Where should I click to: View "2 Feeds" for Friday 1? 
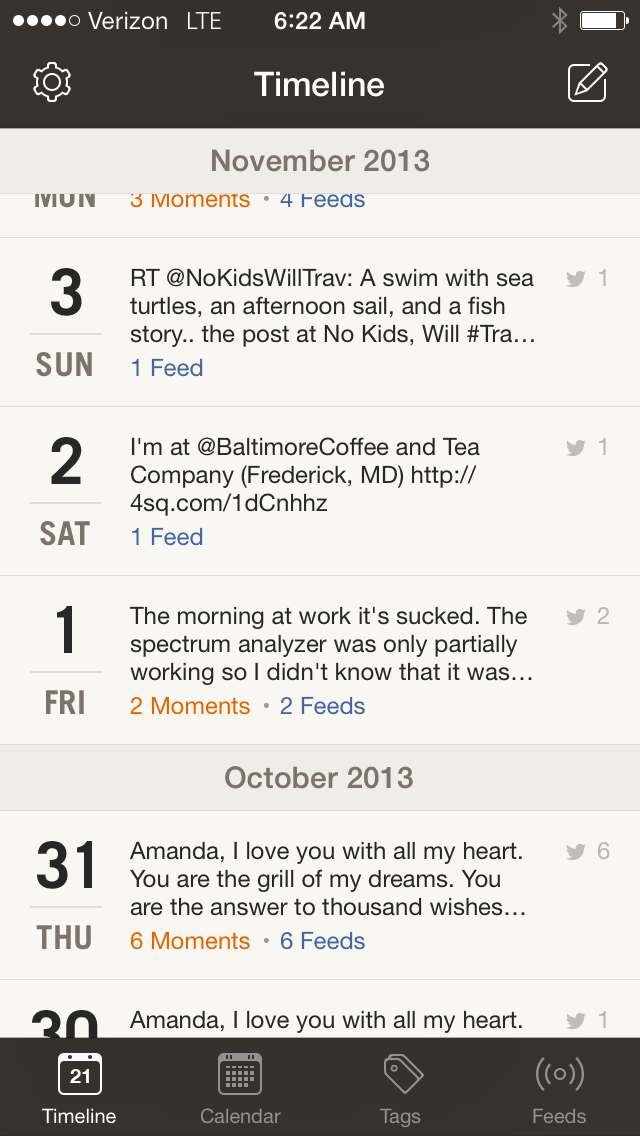coord(322,706)
